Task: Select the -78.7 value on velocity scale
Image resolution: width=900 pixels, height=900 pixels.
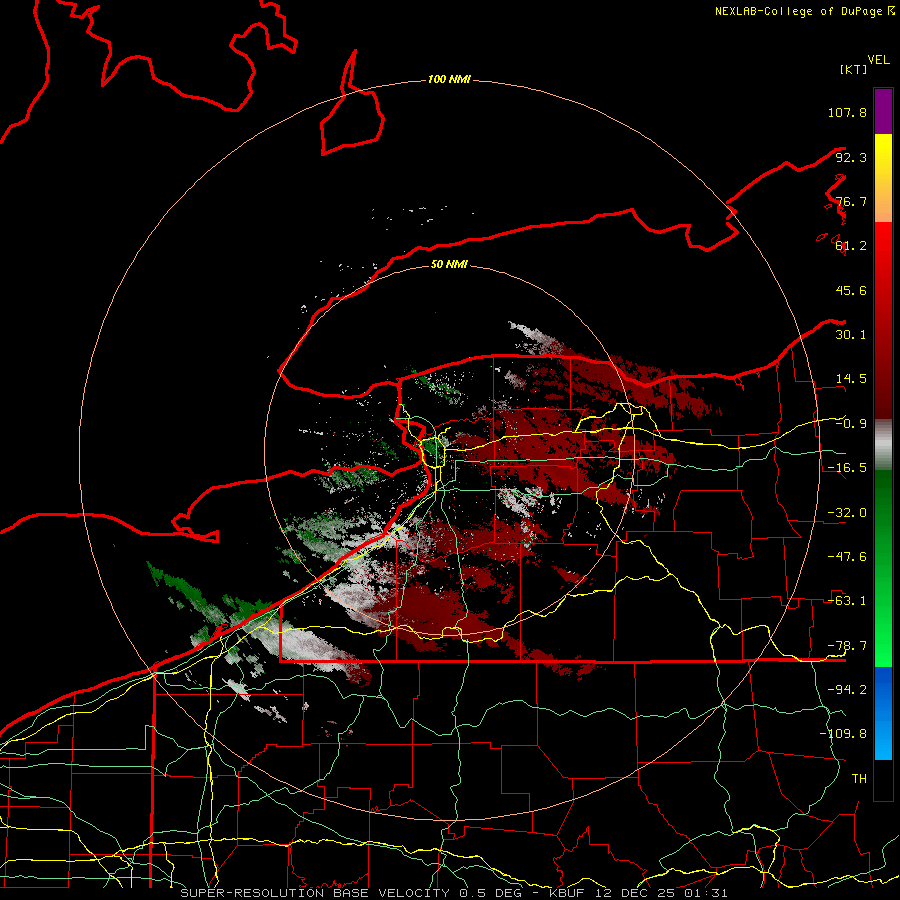Action: [847, 646]
